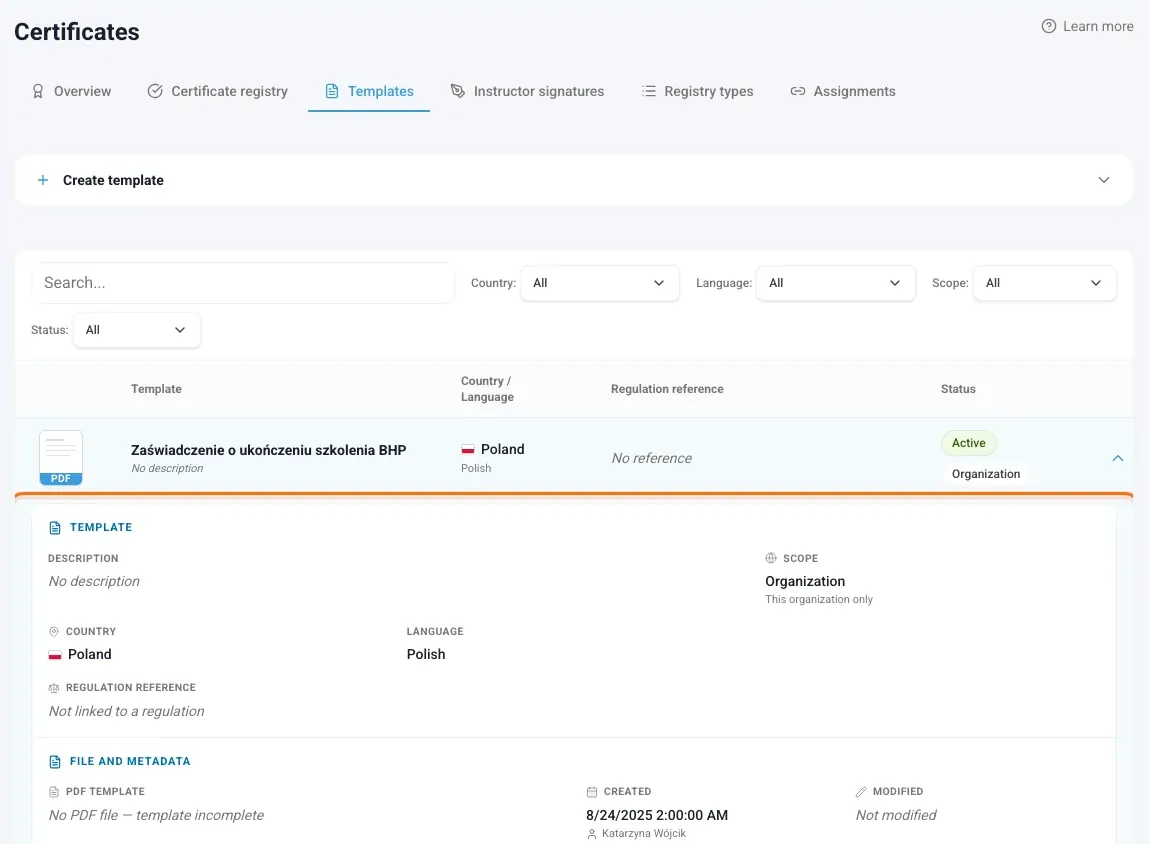Click the Poland flag icon in table row
The image size is (1150, 844).
tap(468, 449)
